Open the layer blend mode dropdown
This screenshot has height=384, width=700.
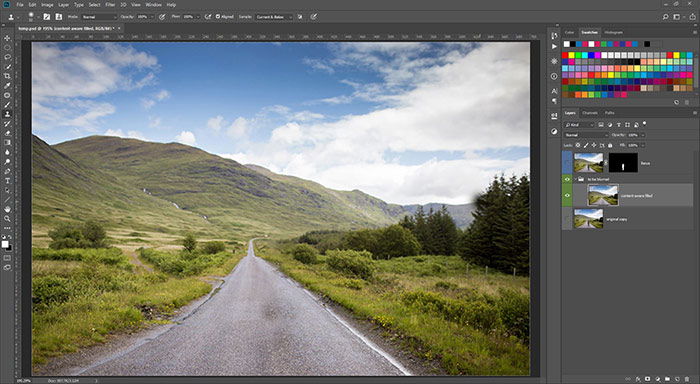point(585,135)
